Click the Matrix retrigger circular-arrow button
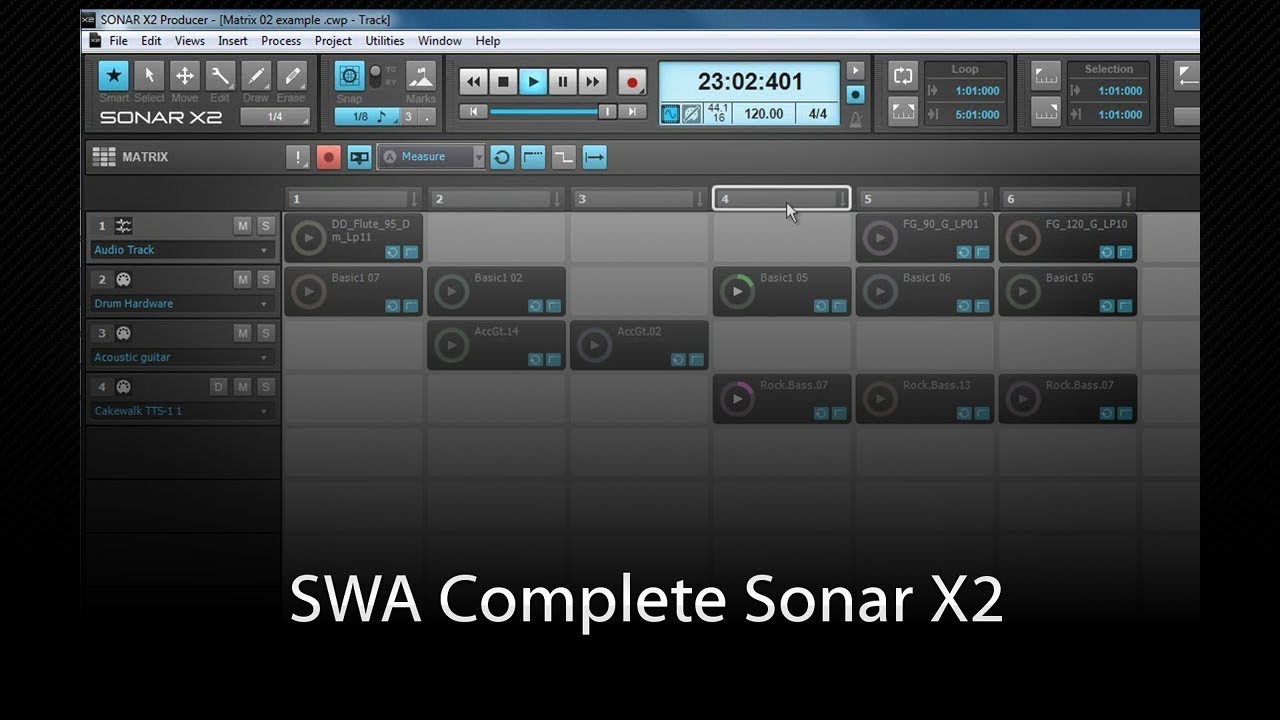 click(x=503, y=157)
